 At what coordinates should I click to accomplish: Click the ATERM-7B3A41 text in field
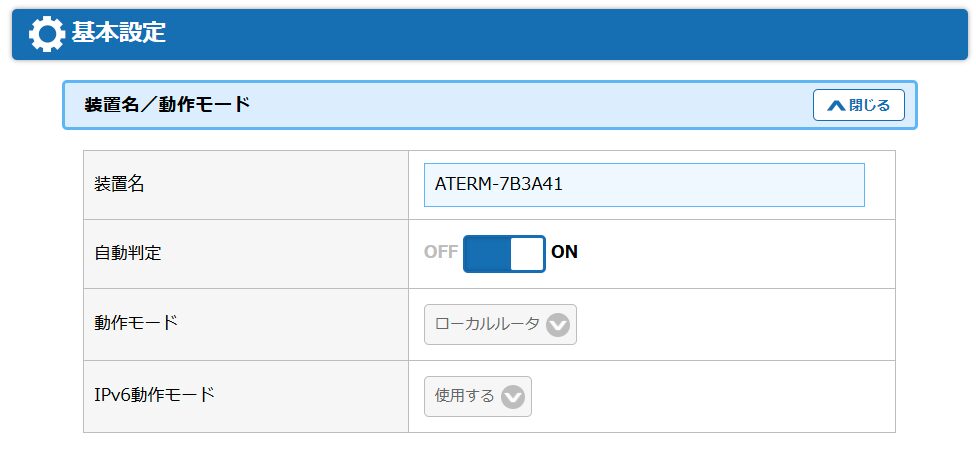click(499, 185)
